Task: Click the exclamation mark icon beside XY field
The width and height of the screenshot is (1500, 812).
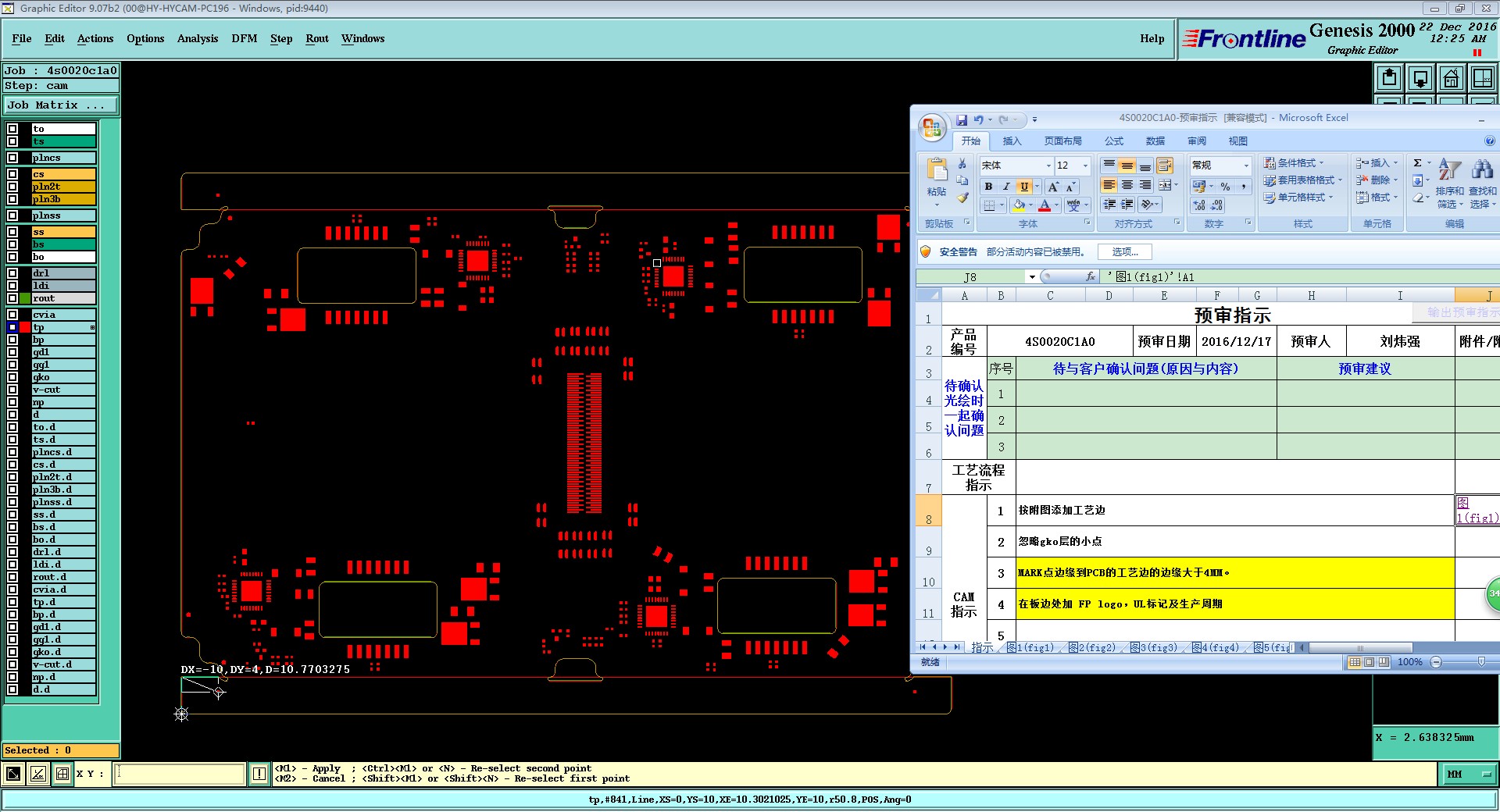Action: 259,774
